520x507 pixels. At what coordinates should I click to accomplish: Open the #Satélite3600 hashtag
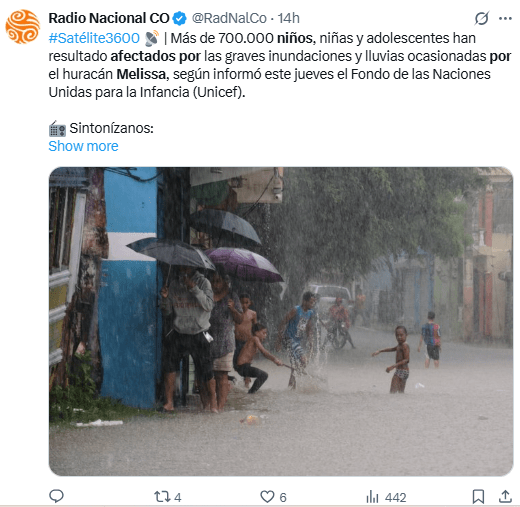(x=94, y=38)
